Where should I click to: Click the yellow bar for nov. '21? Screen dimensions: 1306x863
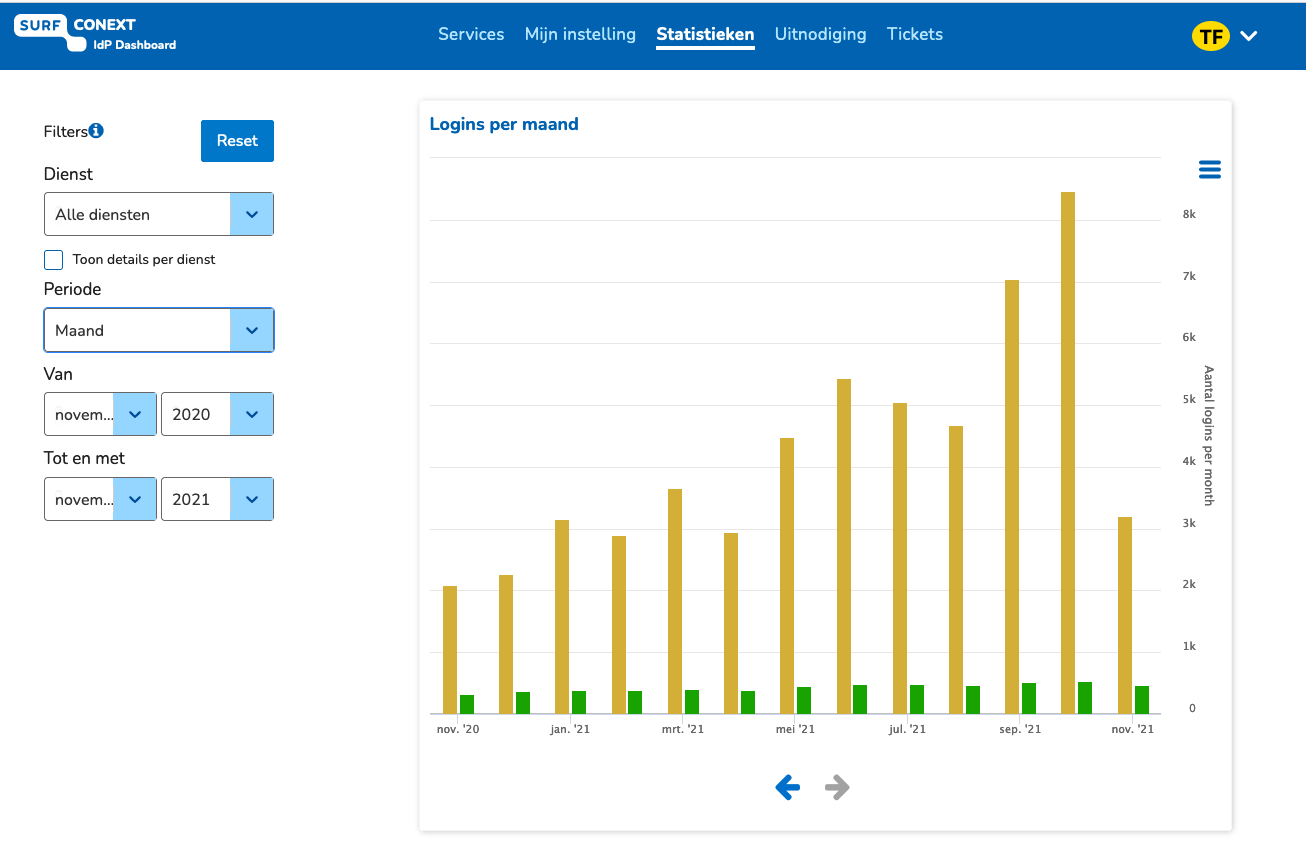[x=1125, y=615]
